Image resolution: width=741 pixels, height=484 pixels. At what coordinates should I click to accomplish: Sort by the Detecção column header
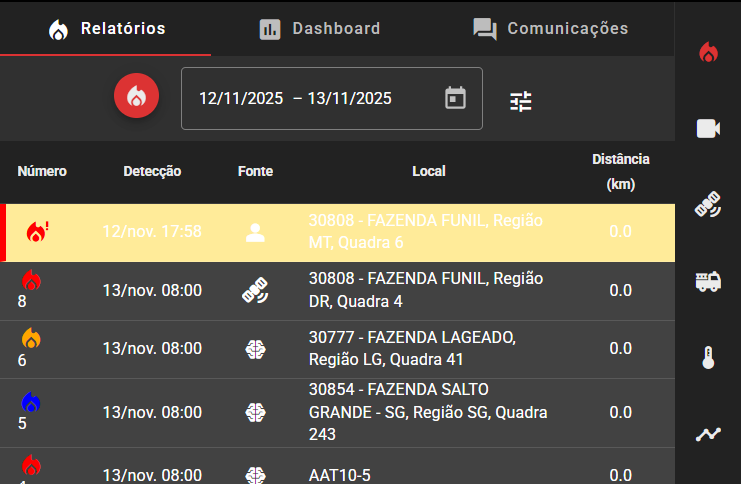(x=152, y=171)
